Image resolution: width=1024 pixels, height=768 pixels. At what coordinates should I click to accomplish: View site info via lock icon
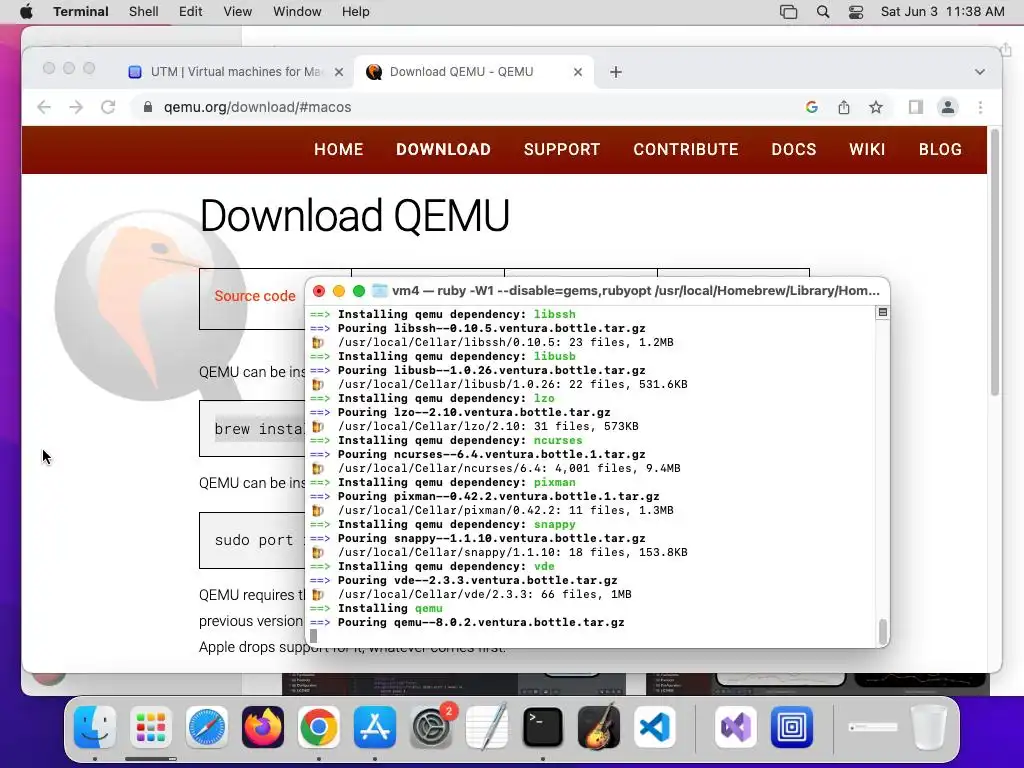click(x=148, y=107)
